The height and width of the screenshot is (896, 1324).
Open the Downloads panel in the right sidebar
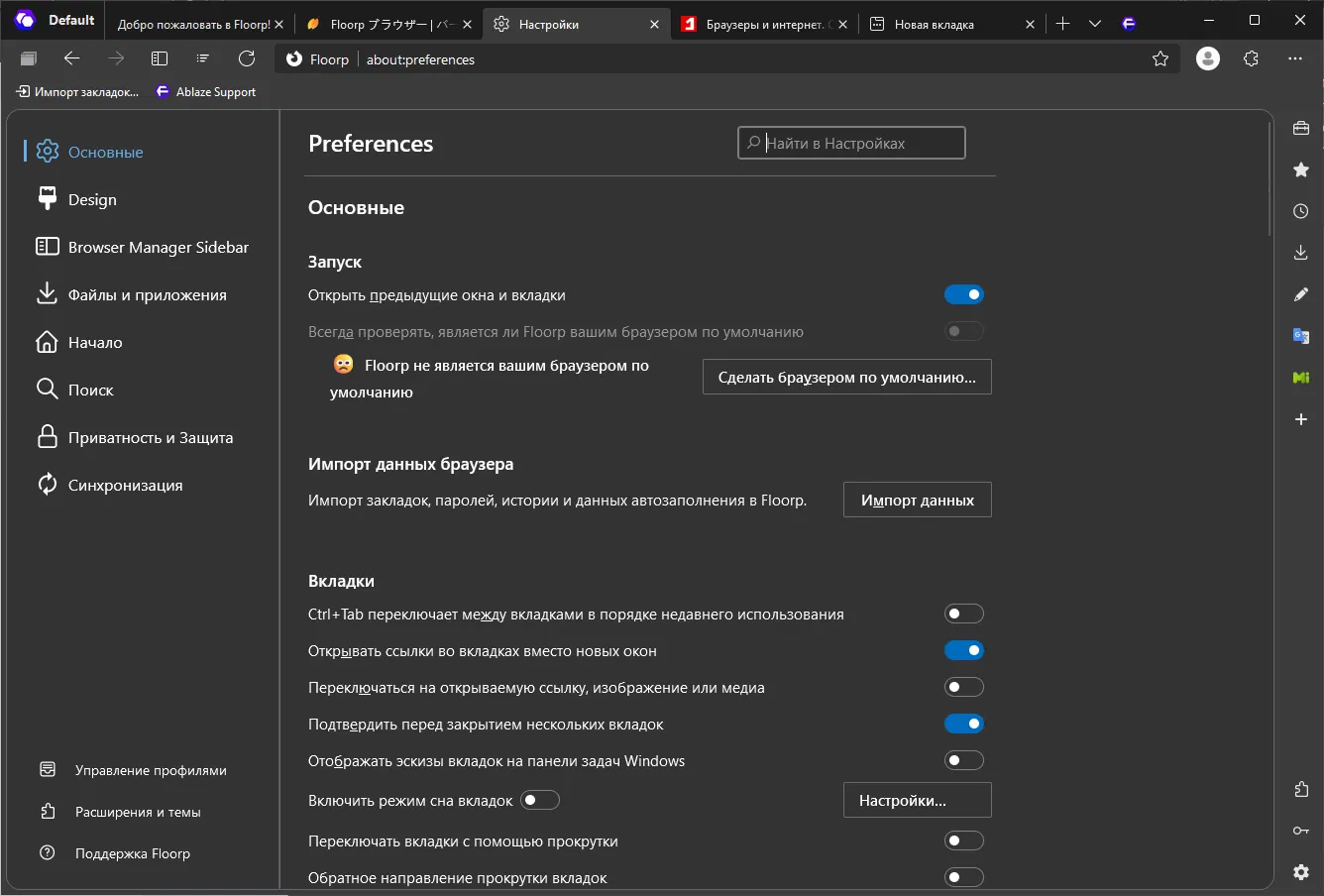point(1301,253)
